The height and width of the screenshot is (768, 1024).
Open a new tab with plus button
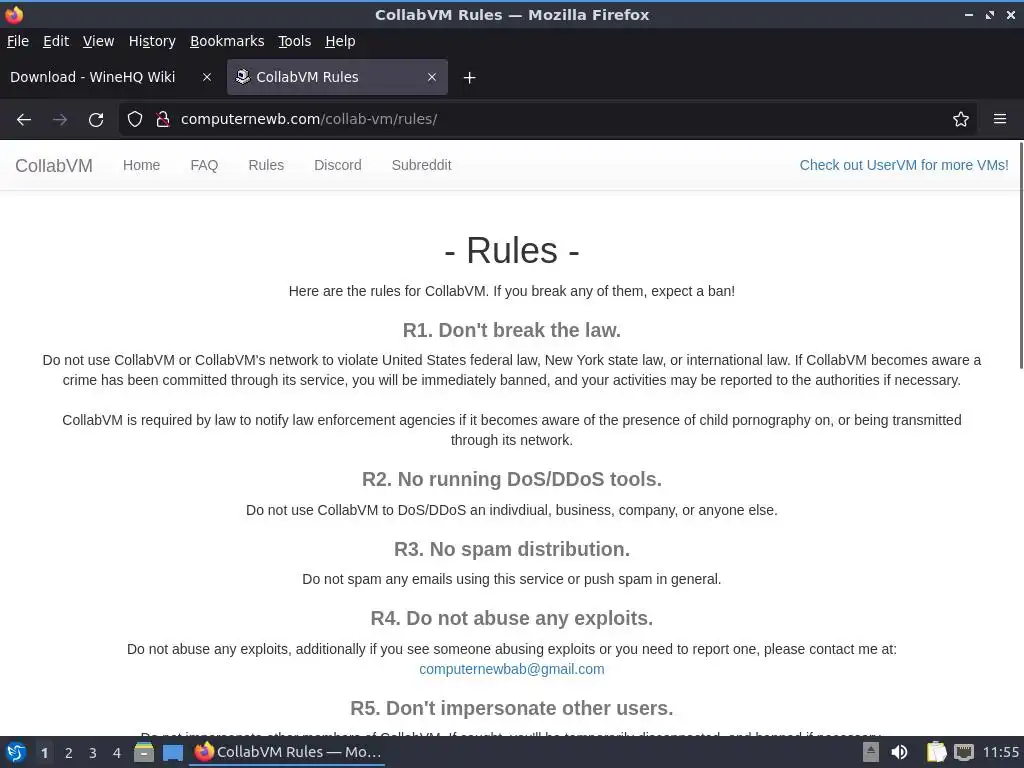coord(469,78)
